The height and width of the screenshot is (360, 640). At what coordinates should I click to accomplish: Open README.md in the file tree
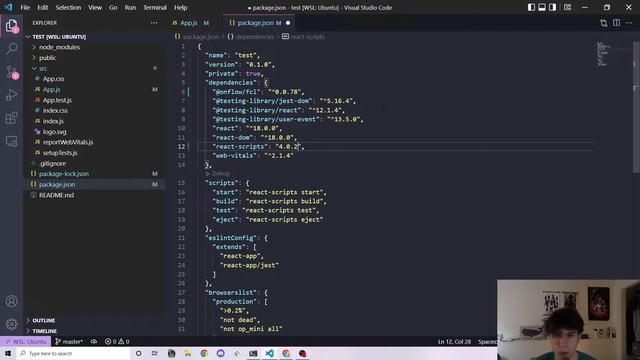(56, 195)
